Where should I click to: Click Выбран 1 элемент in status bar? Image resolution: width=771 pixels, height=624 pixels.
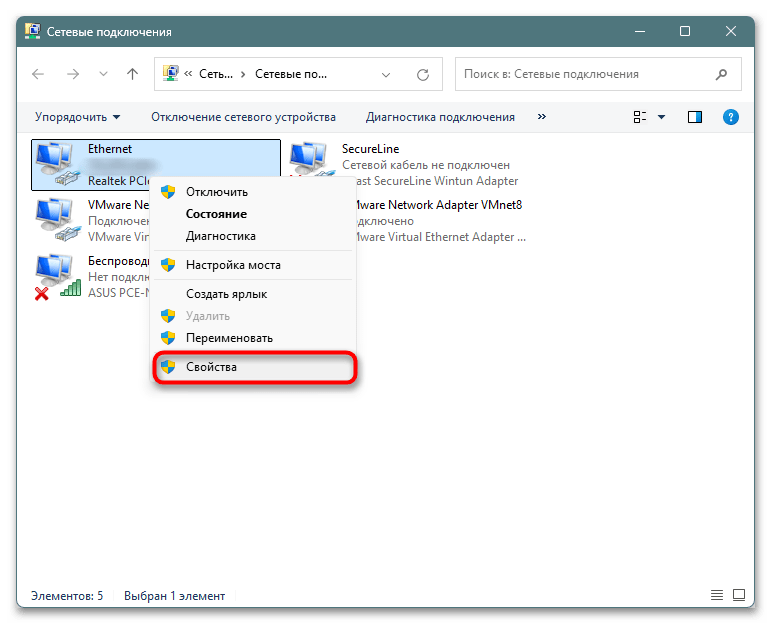[x=175, y=596]
